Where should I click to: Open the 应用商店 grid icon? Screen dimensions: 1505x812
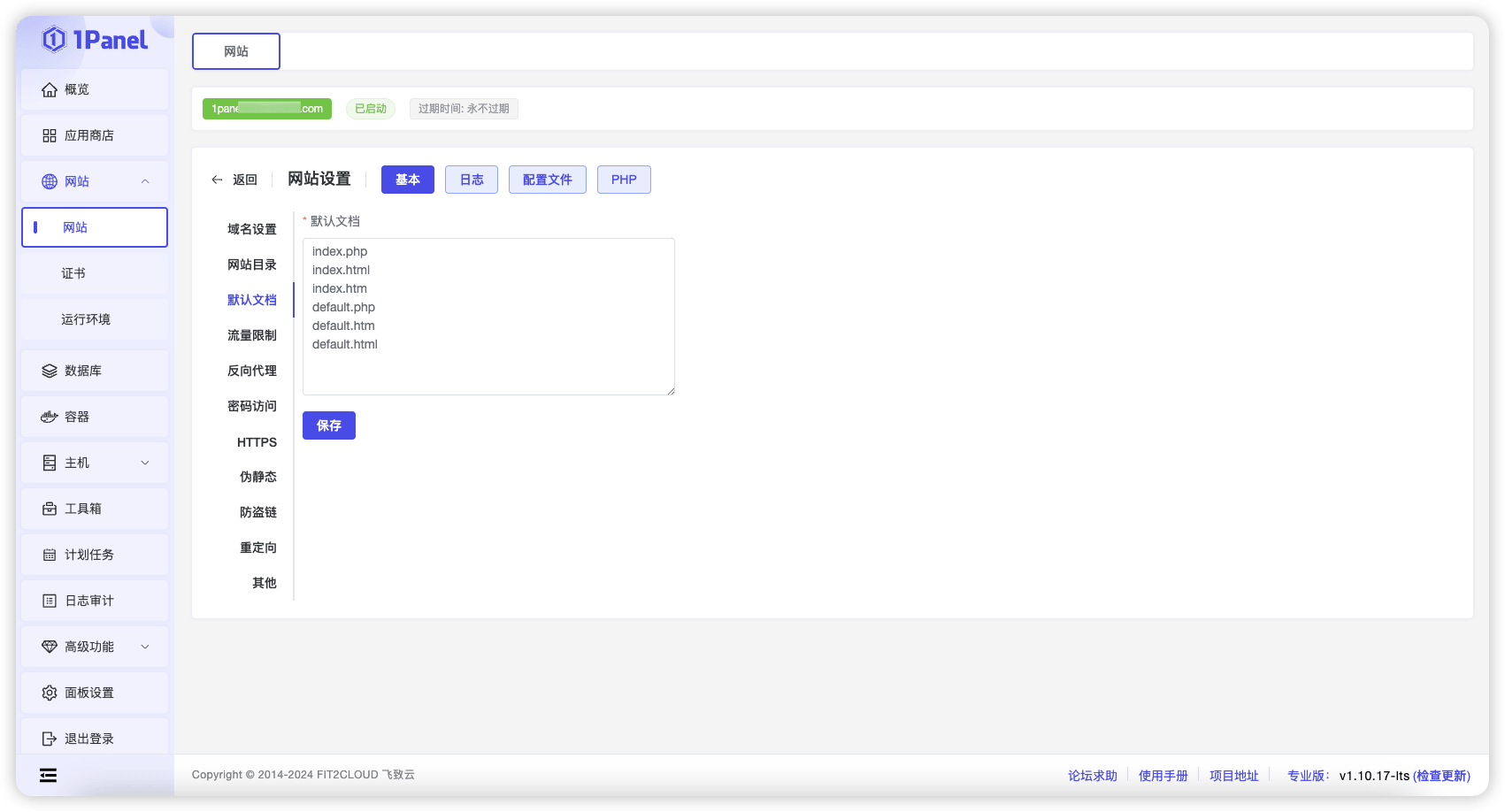click(50, 135)
